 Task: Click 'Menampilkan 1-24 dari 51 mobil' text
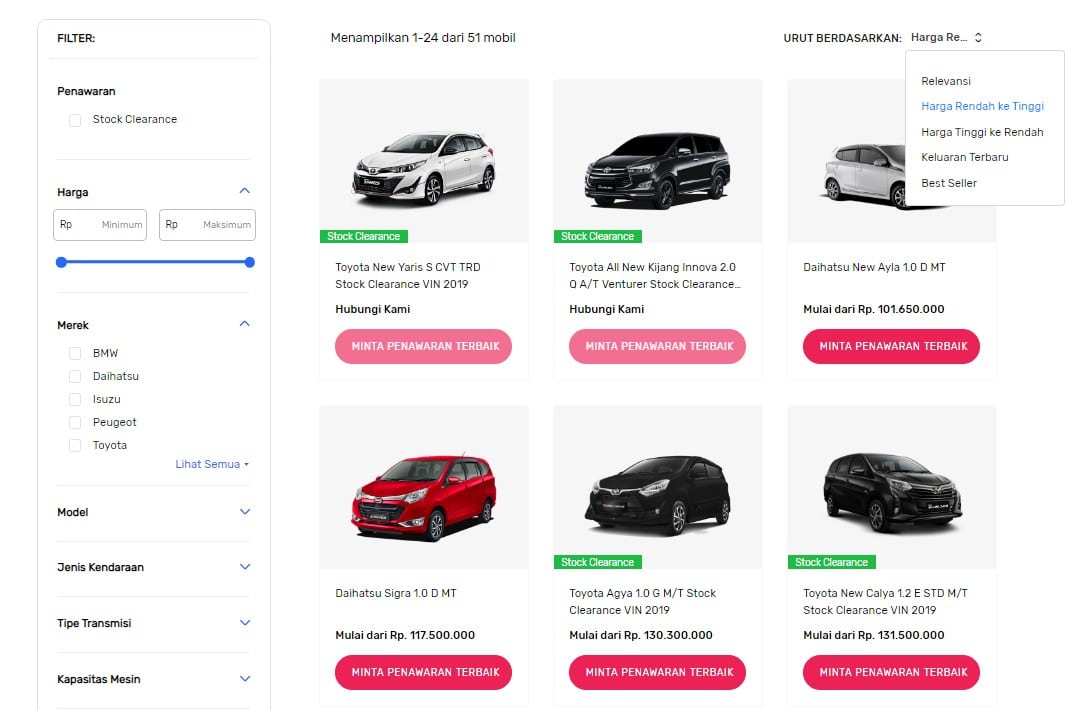point(423,38)
